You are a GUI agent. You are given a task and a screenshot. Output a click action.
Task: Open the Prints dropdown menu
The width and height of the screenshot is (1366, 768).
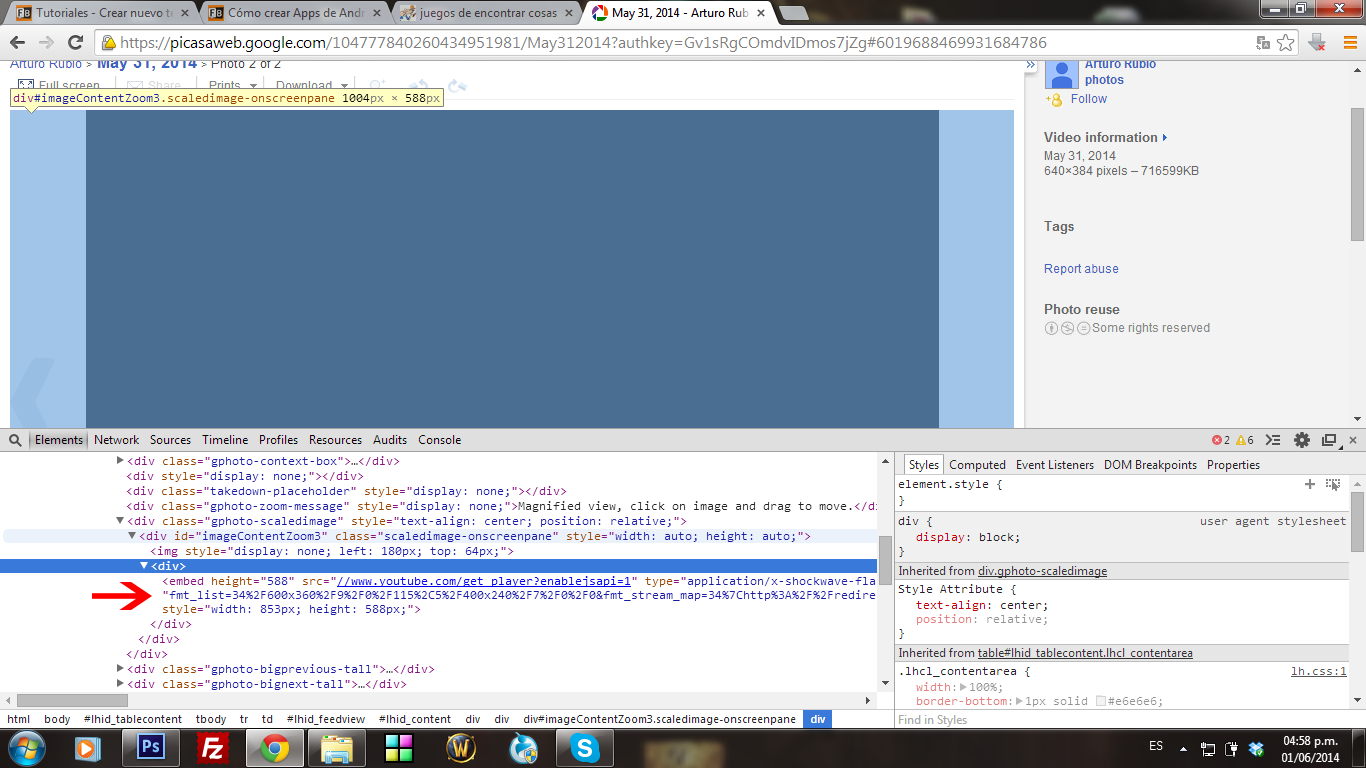231,86
